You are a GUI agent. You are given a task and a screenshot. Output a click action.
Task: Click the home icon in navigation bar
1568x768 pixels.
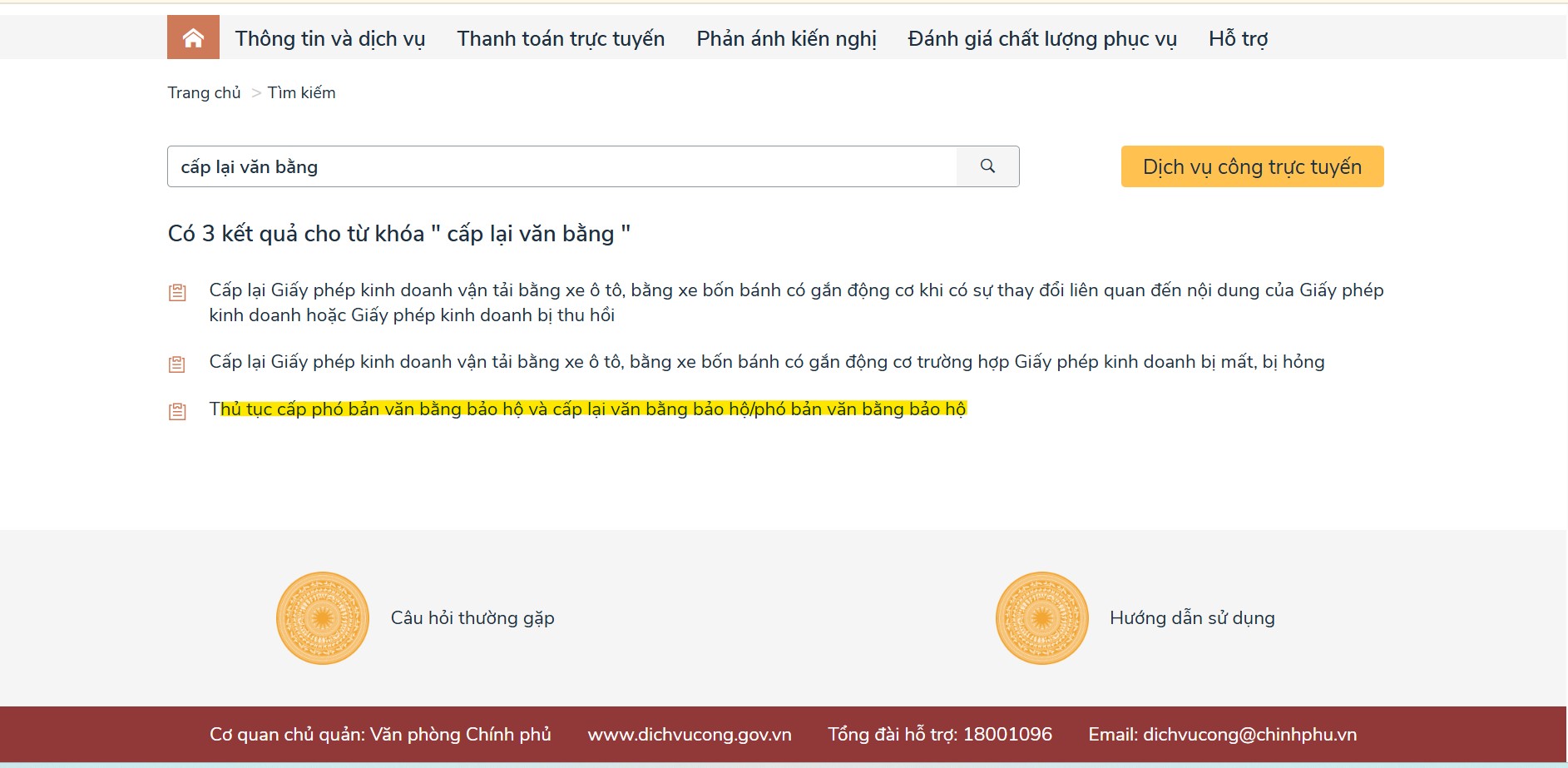[x=193, y=37]
